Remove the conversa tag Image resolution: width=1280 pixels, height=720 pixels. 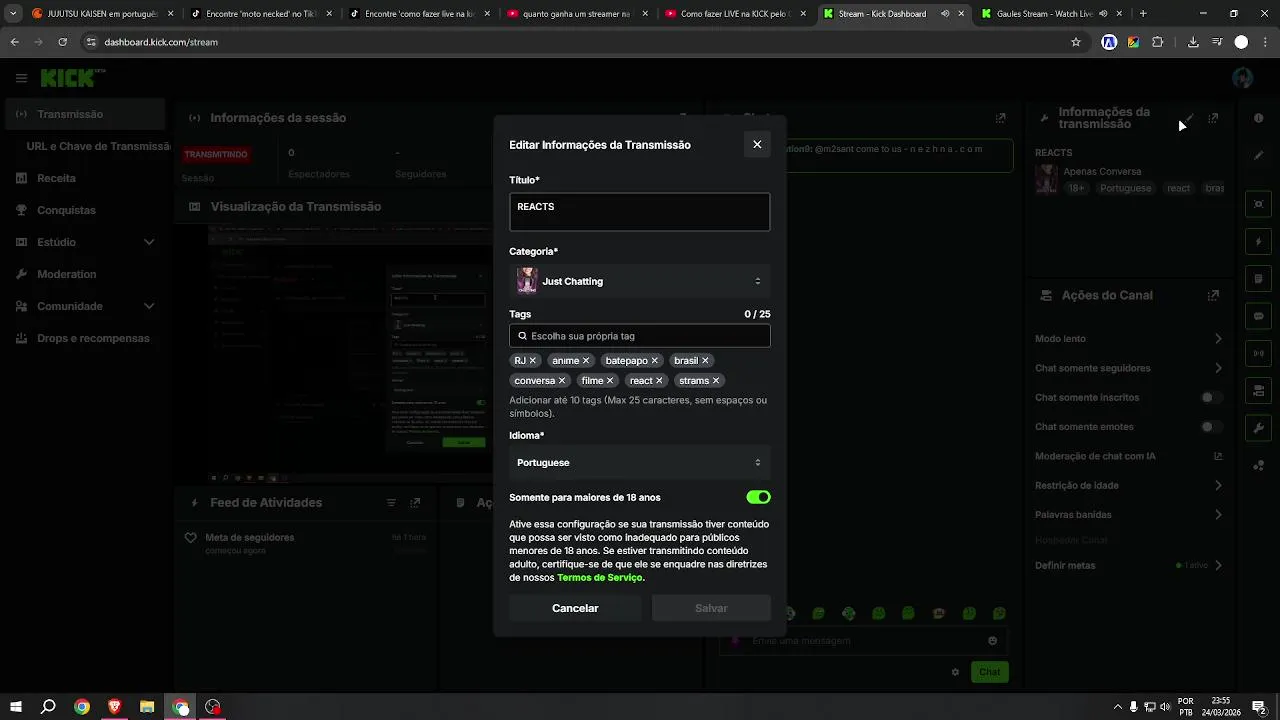(562, 380)
